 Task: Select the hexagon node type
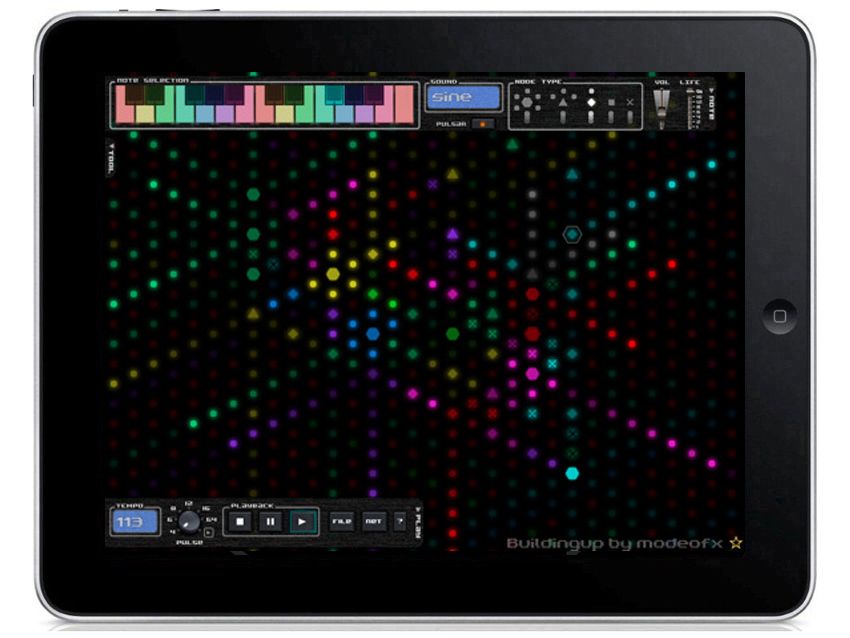527,101
